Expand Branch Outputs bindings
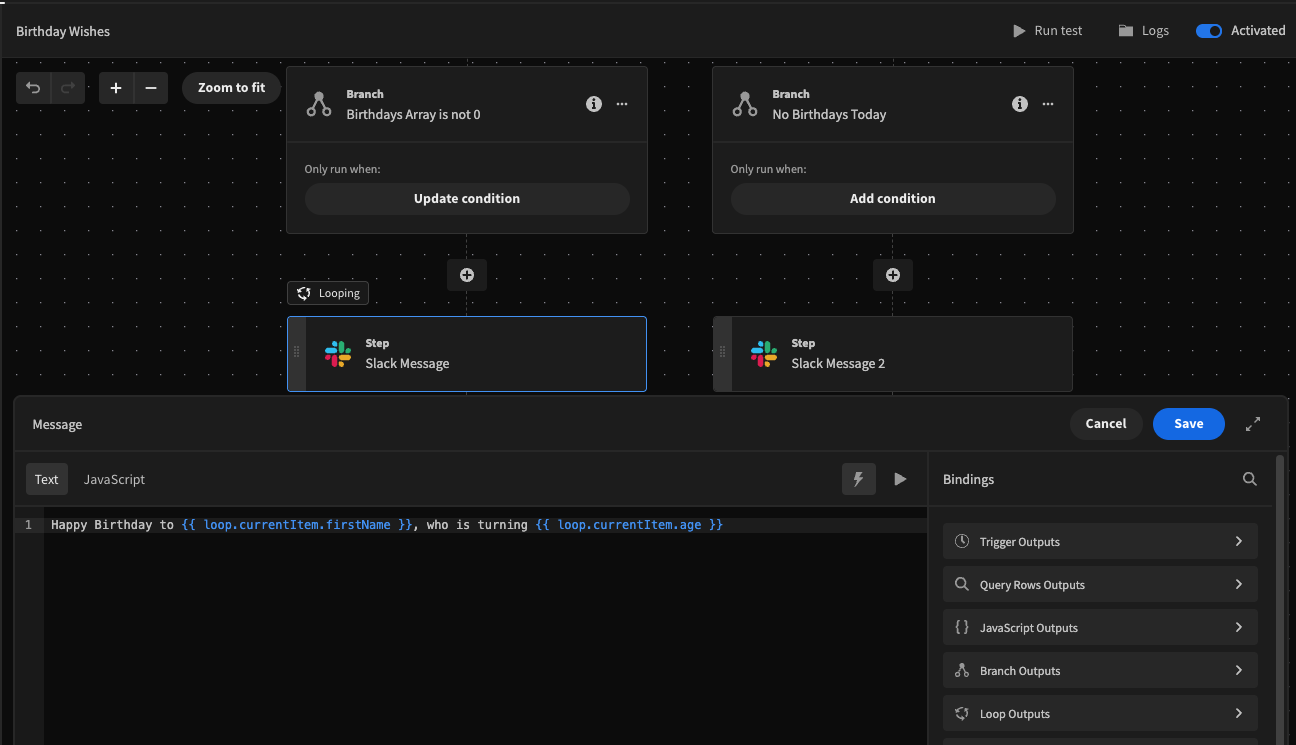The width and height of the screenshot is (1296, 745). [1100, 670]
